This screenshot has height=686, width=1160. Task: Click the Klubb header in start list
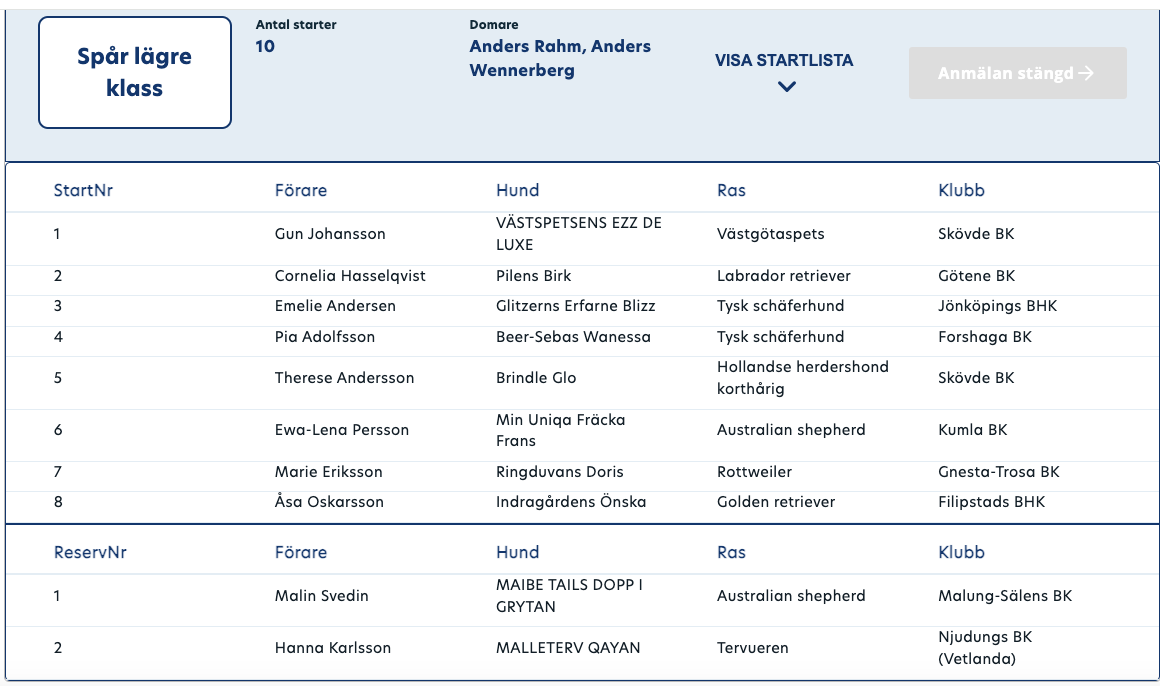961,190
